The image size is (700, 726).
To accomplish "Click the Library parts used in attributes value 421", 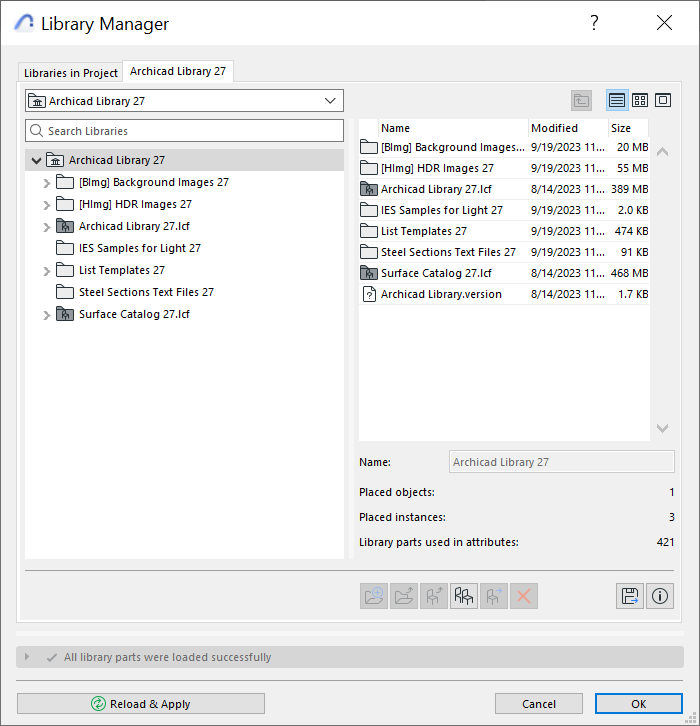I will click(665, 542).
